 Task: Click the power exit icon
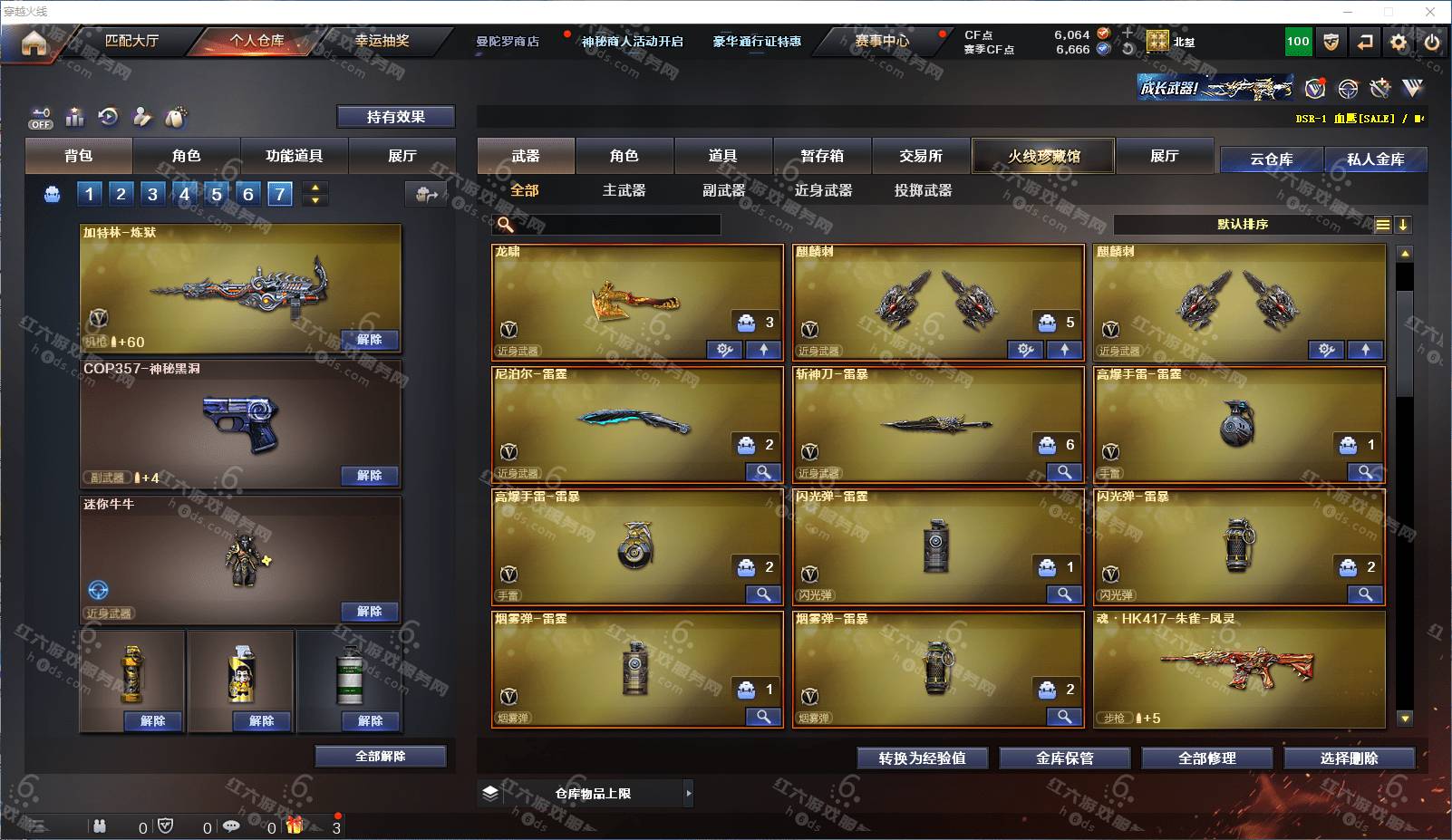pos(1432,42)
